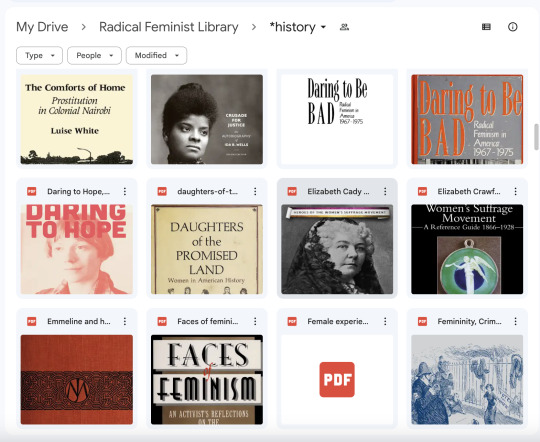
Task: Open more options for Elizabeth Crawf... file
Action: click(x=515, y=192)
